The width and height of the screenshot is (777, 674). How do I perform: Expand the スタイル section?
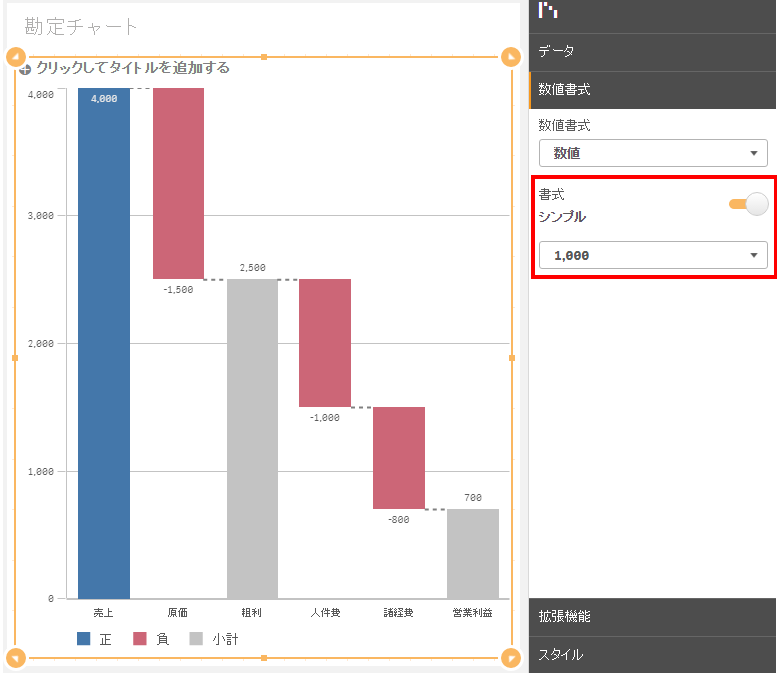pos(652,655)
